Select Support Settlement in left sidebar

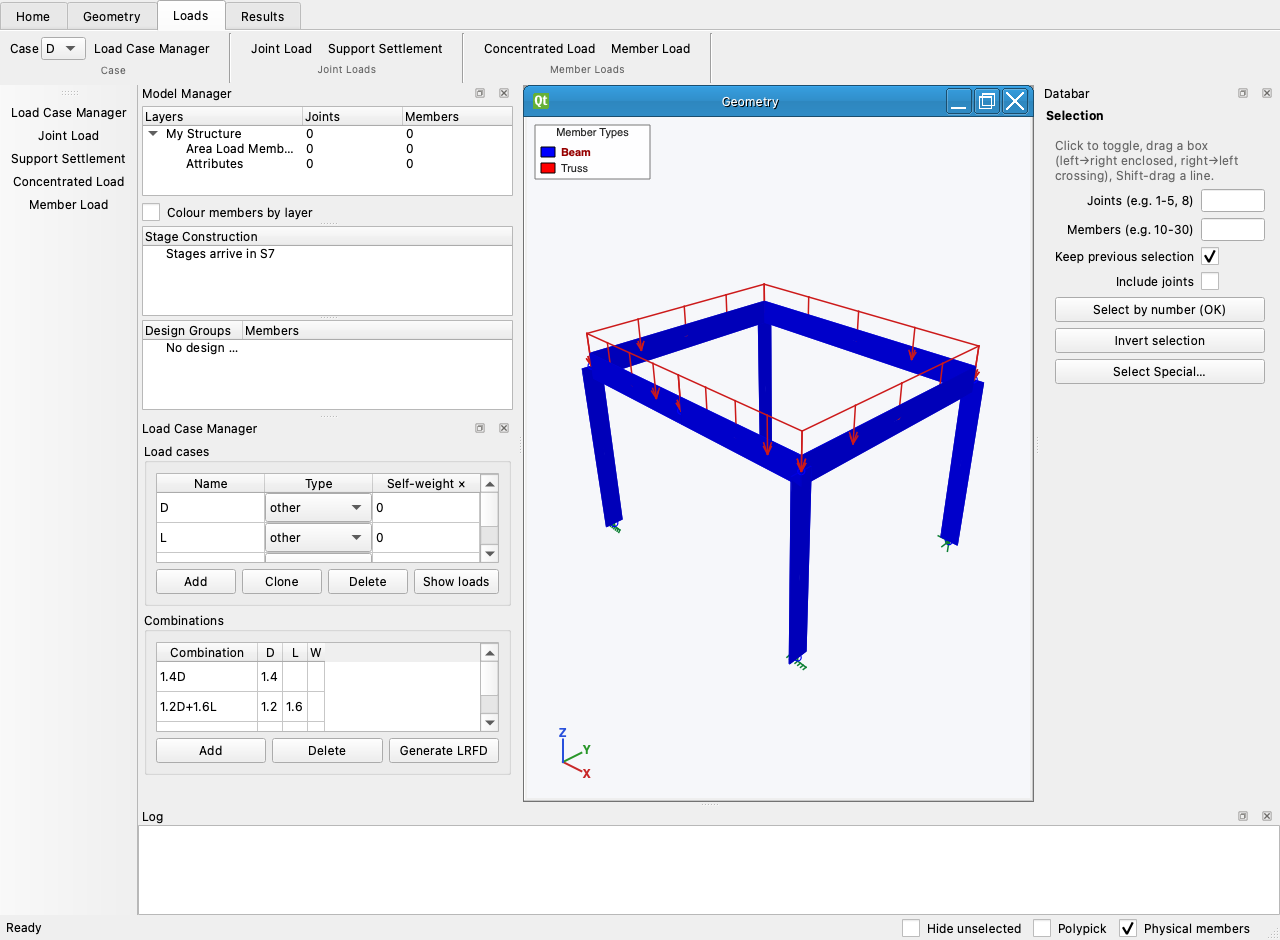coord(69,158)
